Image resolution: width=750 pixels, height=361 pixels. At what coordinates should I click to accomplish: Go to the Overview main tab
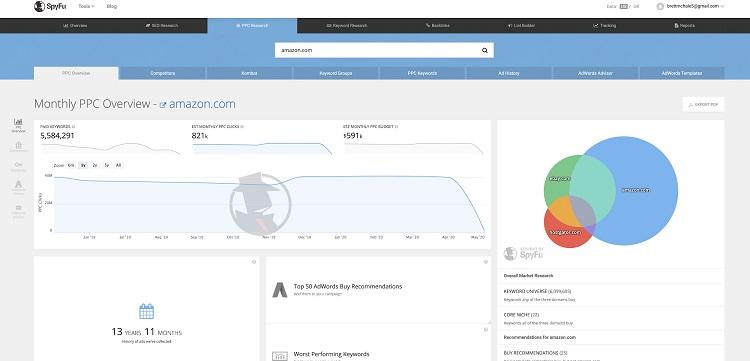click(x=75, y=25)
